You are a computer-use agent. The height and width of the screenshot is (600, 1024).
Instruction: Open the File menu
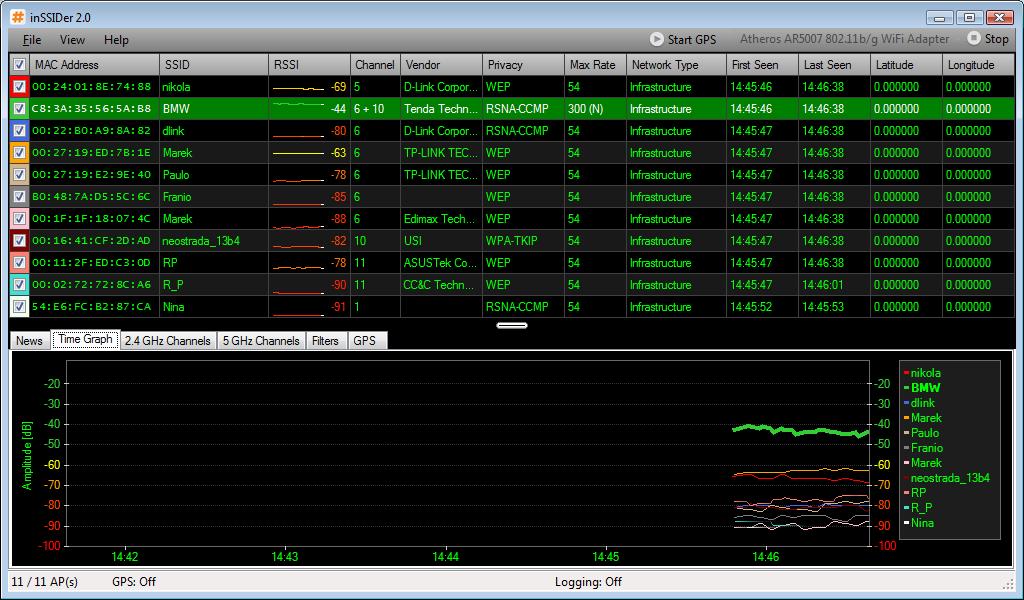coord(32,40)
